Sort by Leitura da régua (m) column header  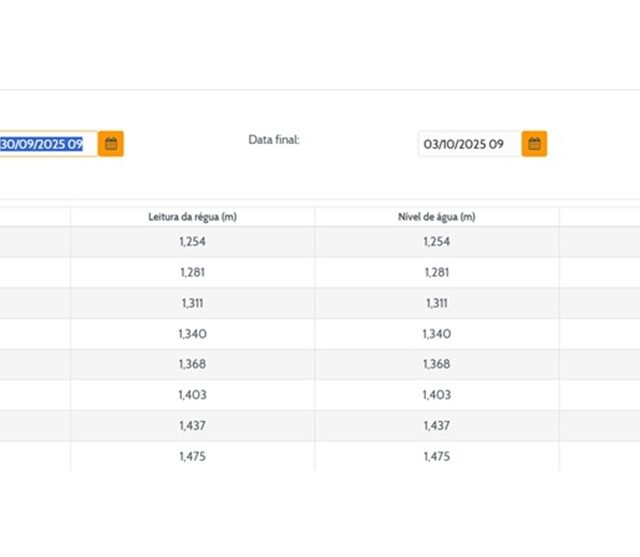192,217
